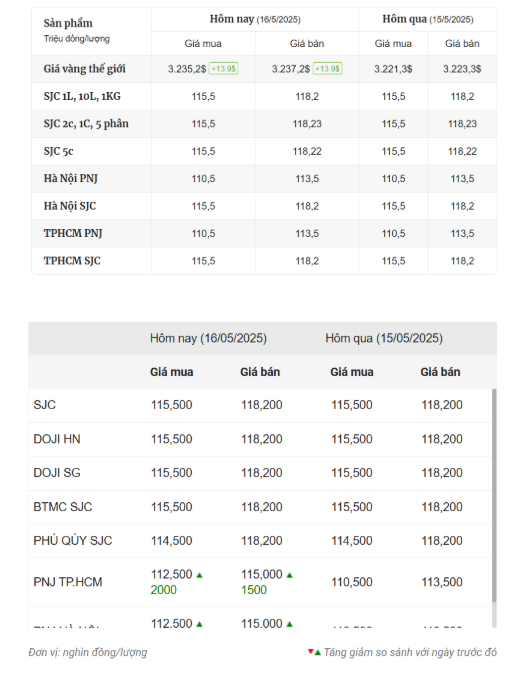Click the first 'Giá mua' header in lower table
Image resolution: width=513 pixels, height=675 pixels.
tap(171, 372)
